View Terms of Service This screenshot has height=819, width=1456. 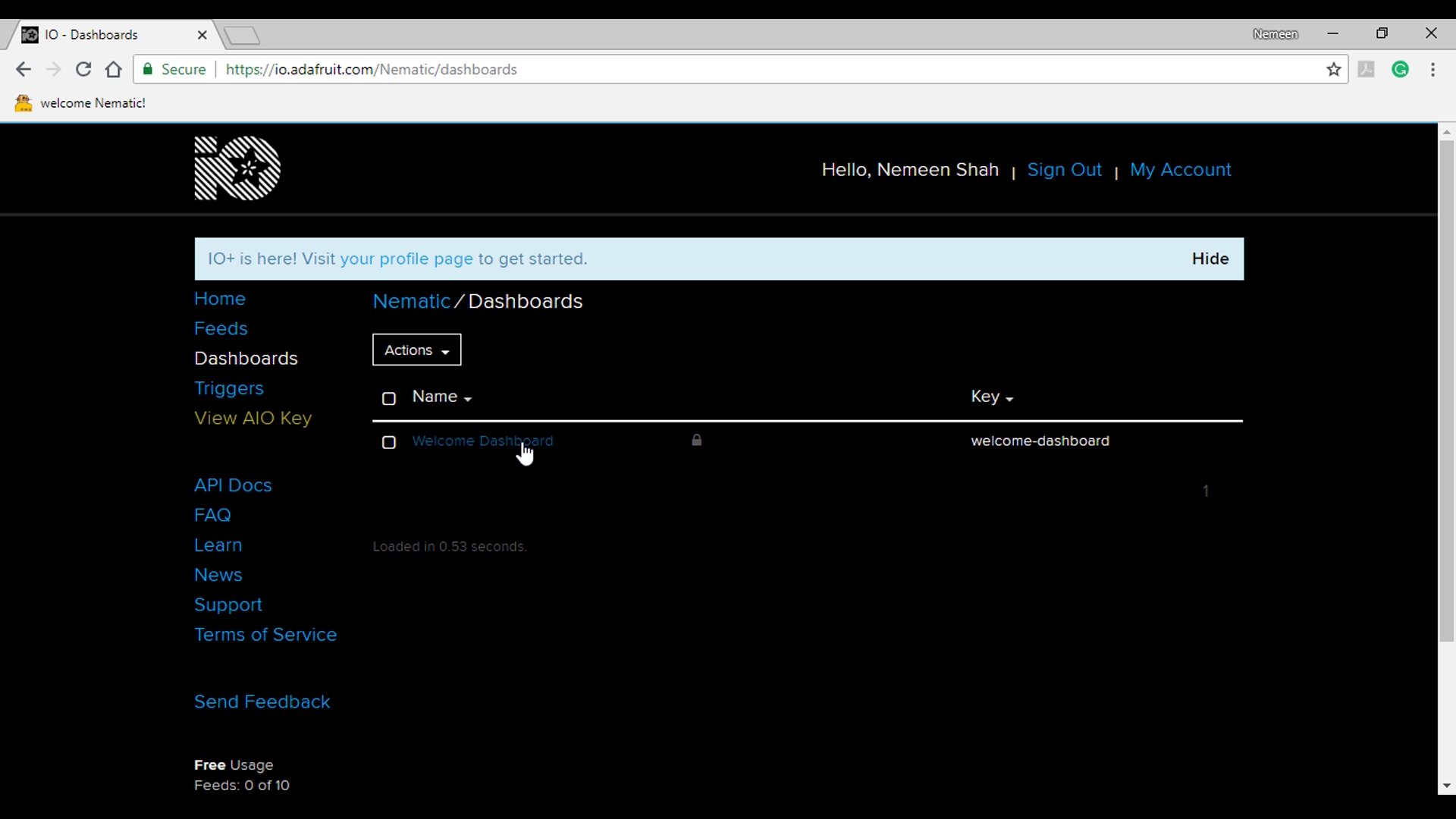pos(265,635)
